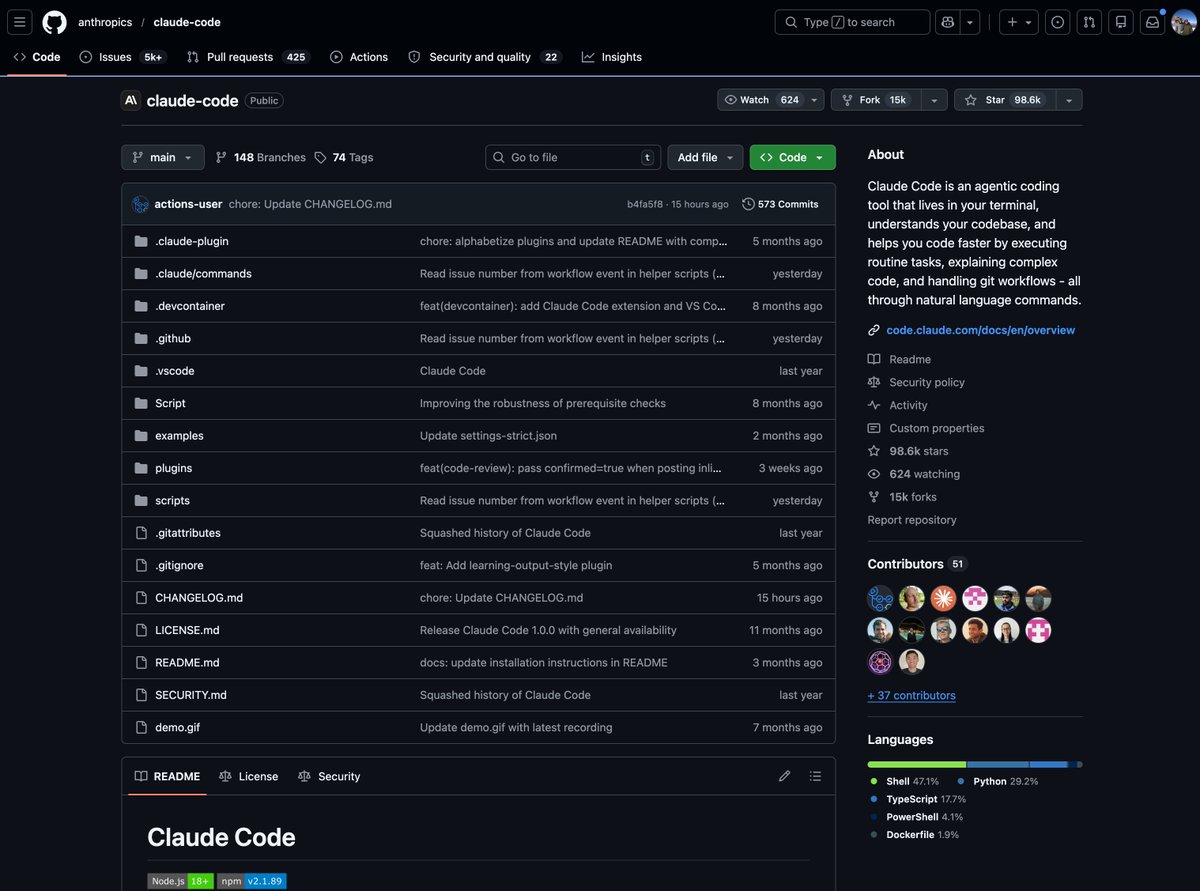The height and width of the screenshot is (891, 1200).
Task: Open the .devcontainer folder
Action: point(190,306)
